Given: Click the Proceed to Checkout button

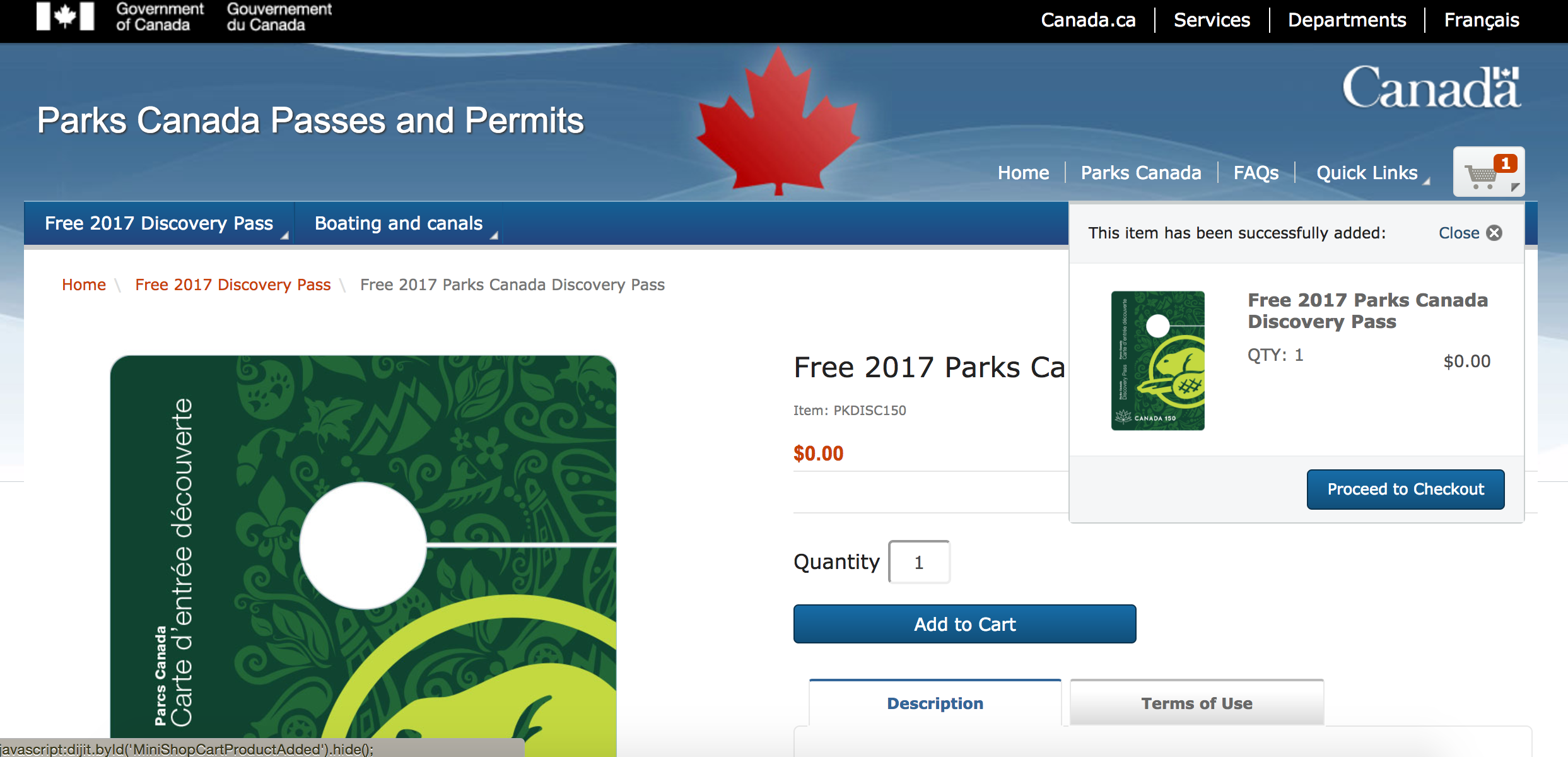Looking at the screenshot, I should [1405, 489].
